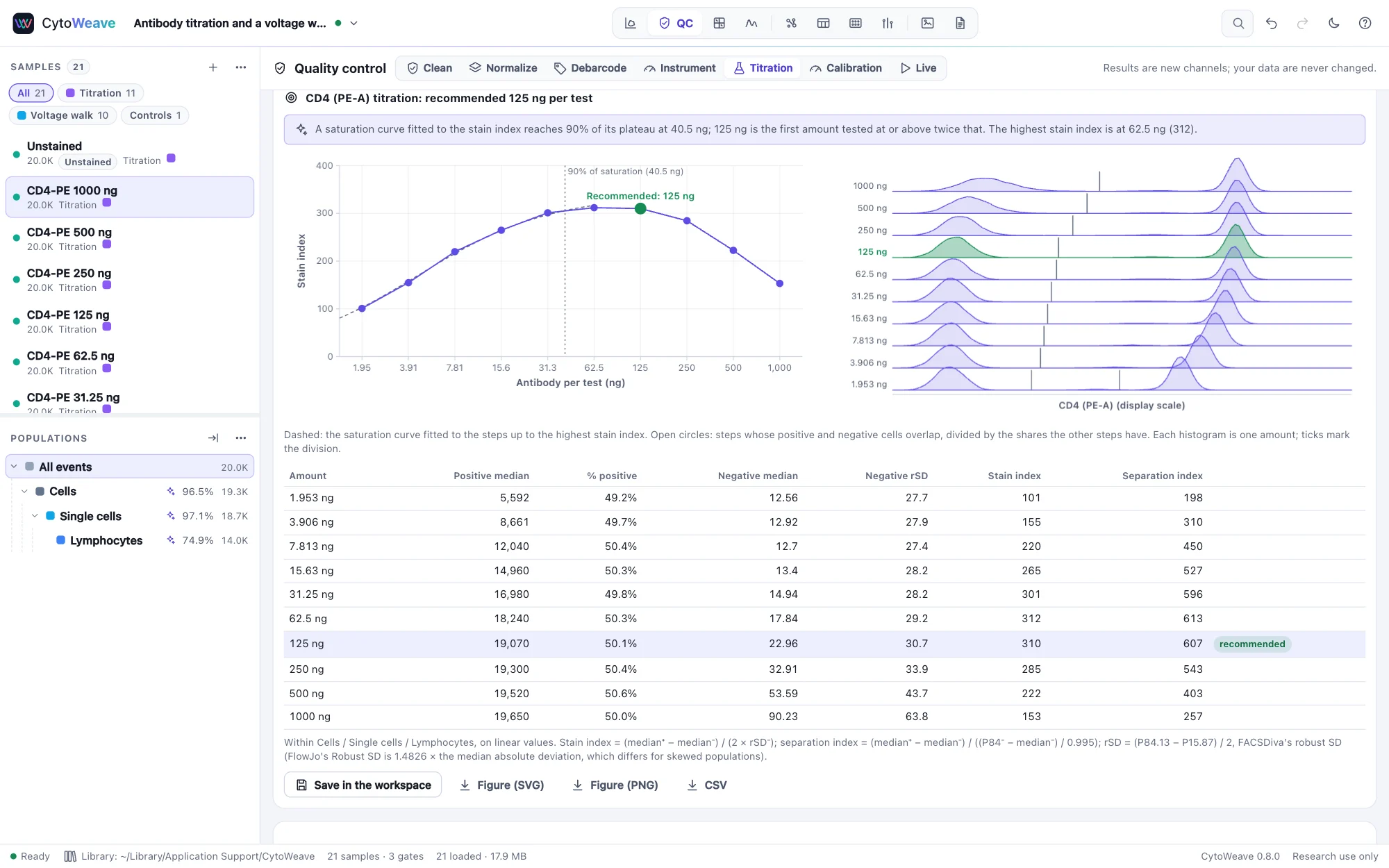Click the undo arrow icon
This screenshot has width=1389, height=868.
[x=1271, y=23]
